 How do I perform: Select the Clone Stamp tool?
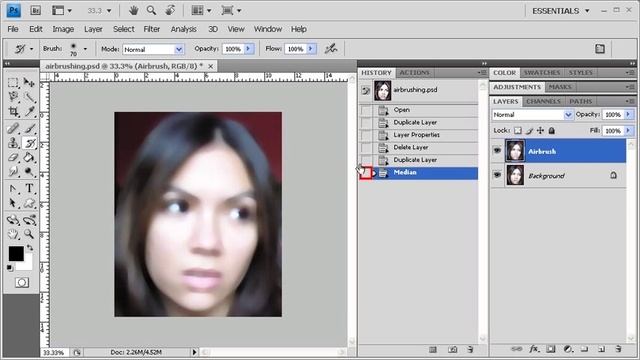pyautogui.click(x=13, y=143)
